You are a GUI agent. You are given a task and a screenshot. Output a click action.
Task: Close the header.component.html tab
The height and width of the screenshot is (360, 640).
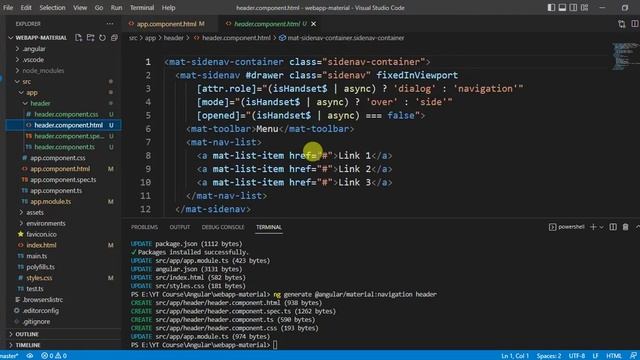(x=313, y=24)
